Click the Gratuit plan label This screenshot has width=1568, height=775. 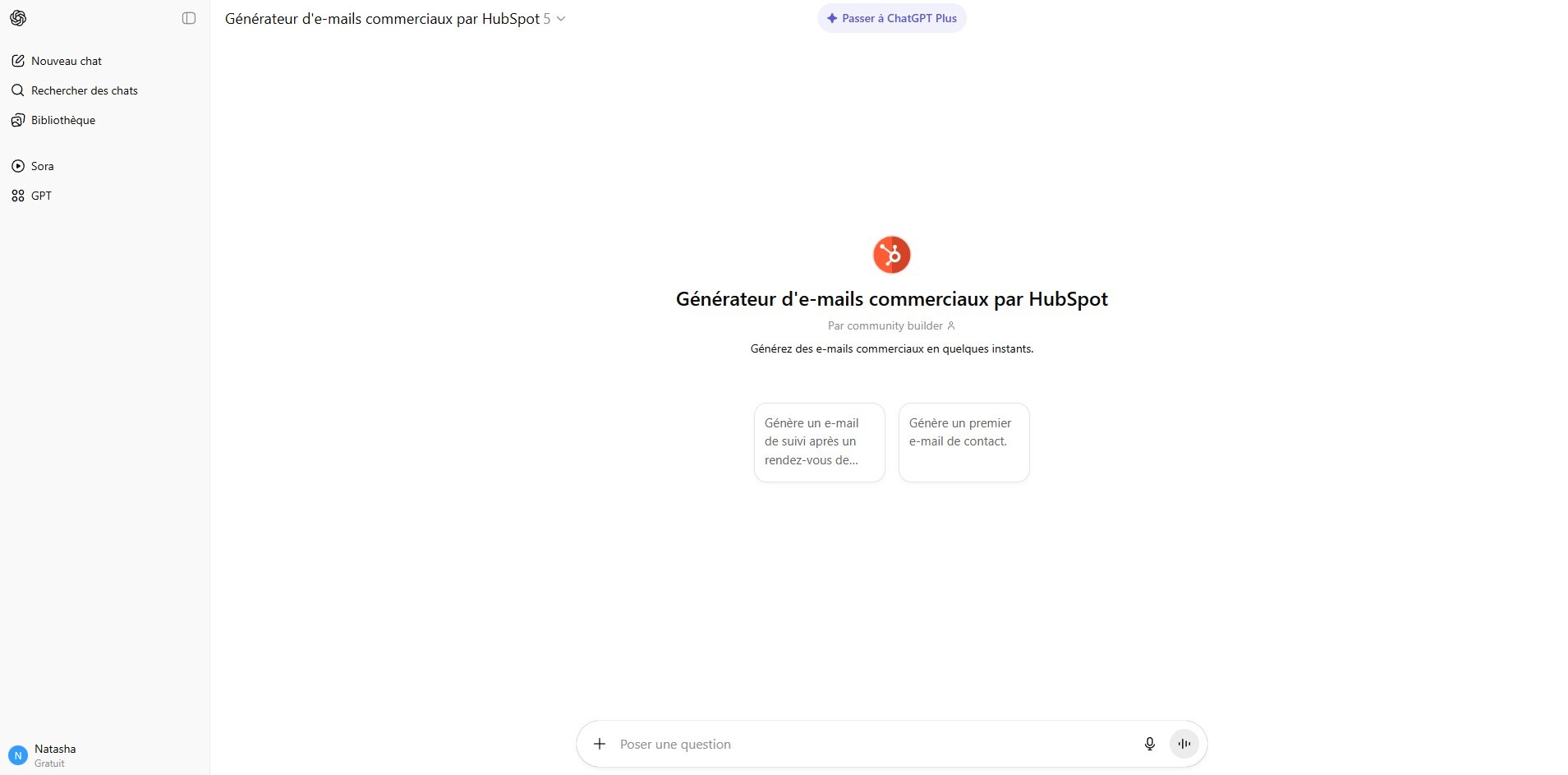coord(49,763)
